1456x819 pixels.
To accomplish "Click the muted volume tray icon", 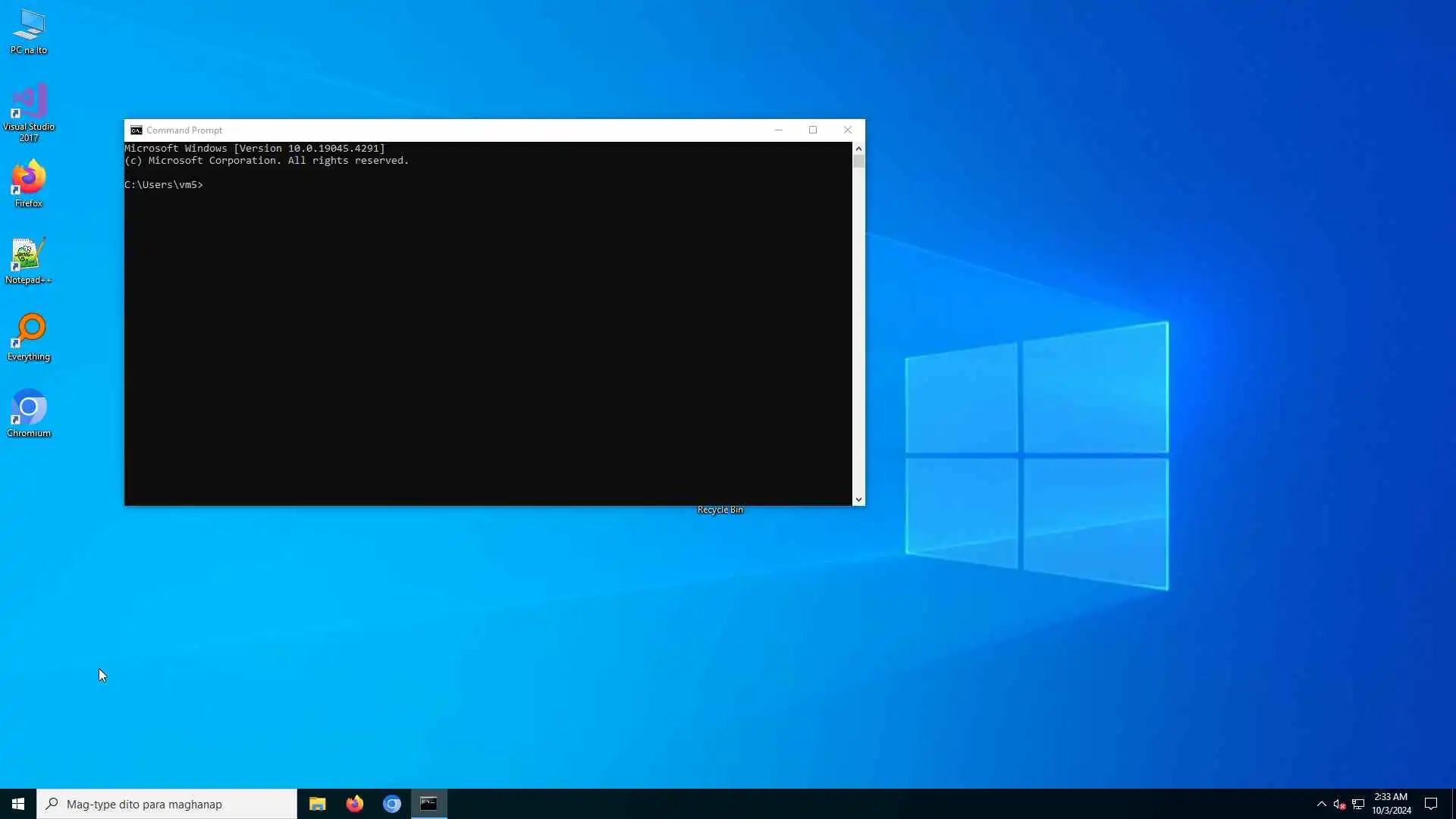I will click(1339, 804).
